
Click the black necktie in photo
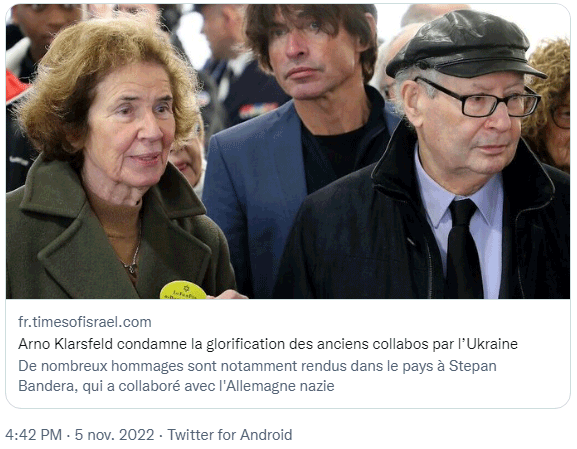(463, 248)
